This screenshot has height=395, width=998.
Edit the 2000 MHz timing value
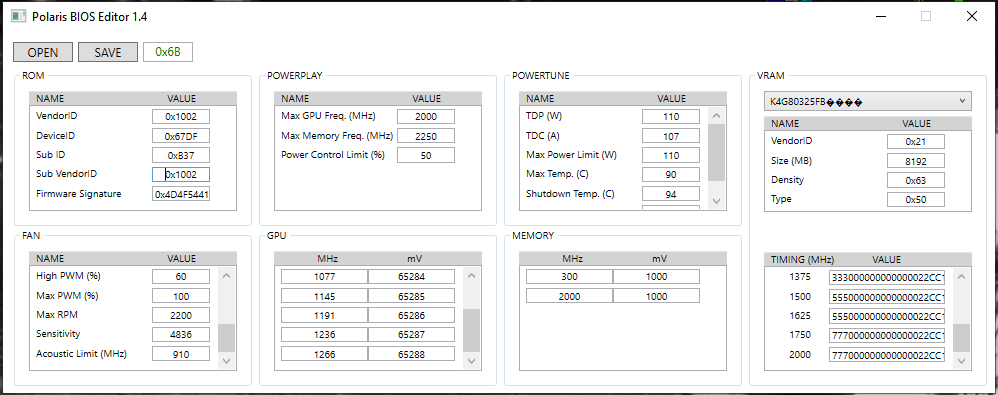(x=887, y=355)
